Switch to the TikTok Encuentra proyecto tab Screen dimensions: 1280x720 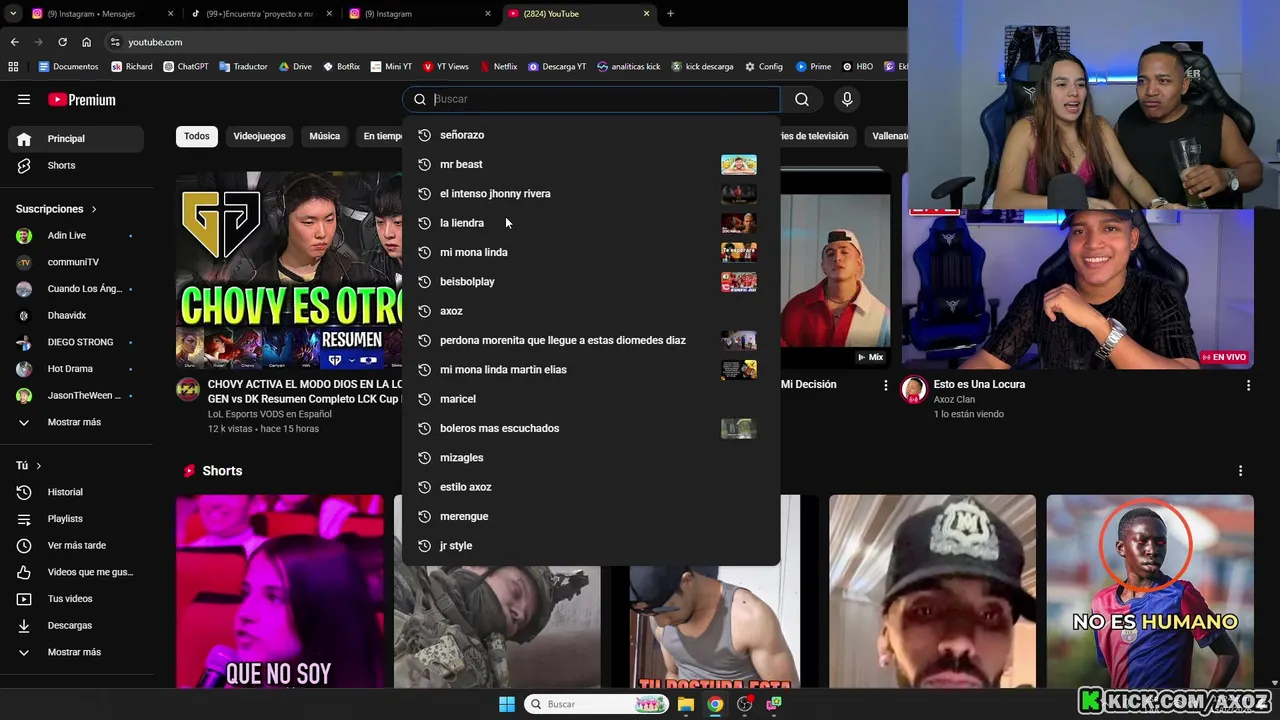[x=260, y=14]
